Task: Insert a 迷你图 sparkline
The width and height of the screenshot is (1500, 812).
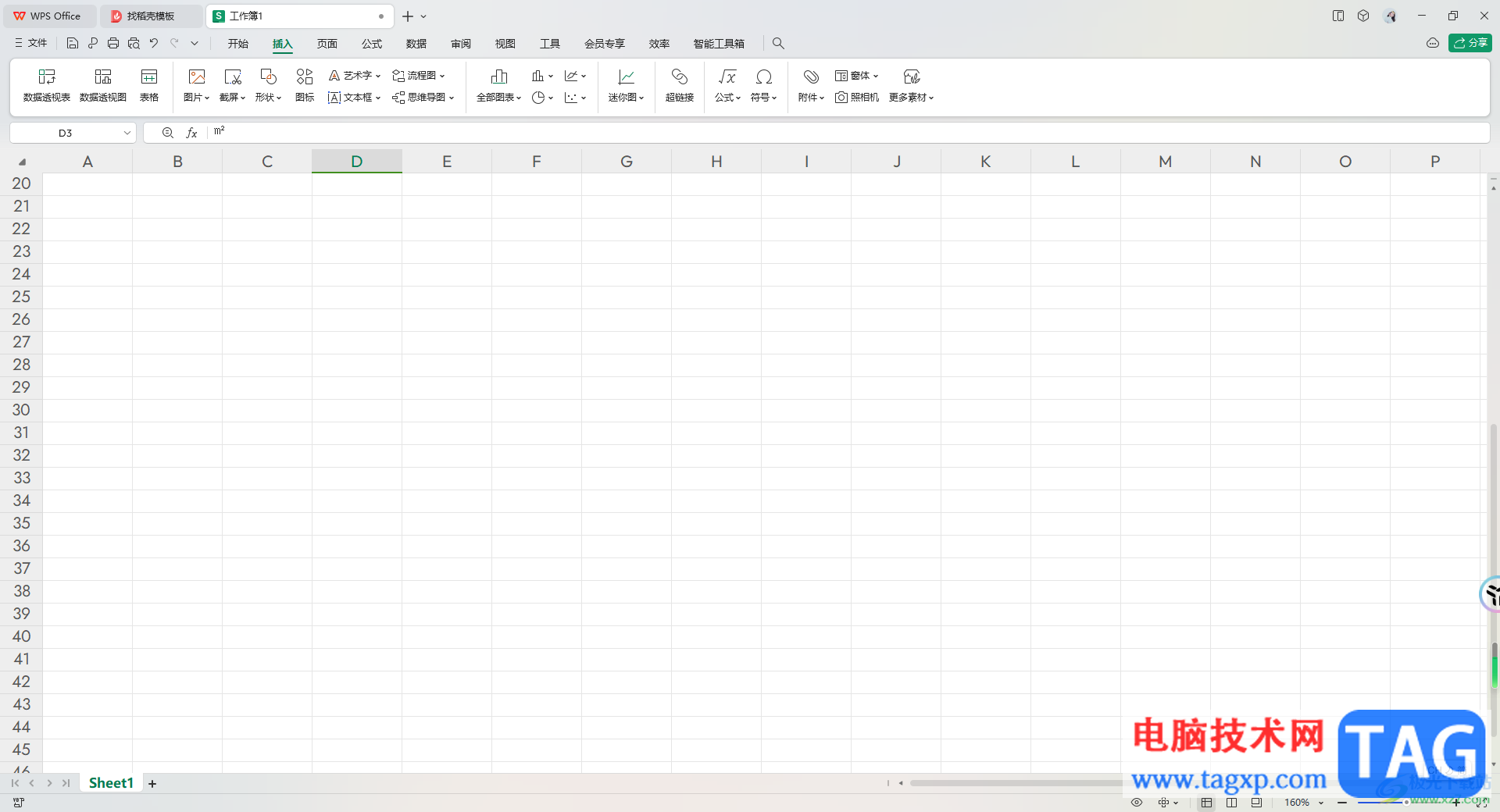Action: click(x=627, y=85)
